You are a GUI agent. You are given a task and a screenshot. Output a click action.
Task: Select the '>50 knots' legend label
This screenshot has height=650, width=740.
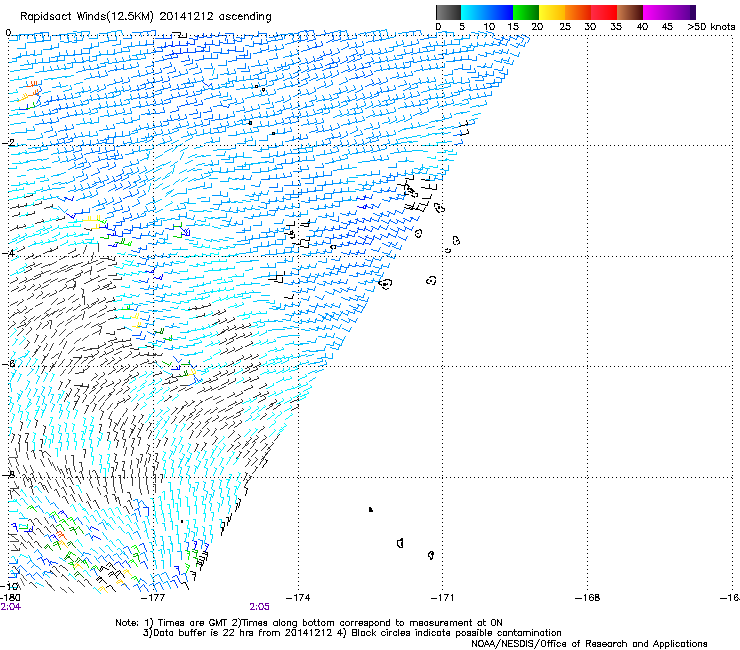click(711, 27)
